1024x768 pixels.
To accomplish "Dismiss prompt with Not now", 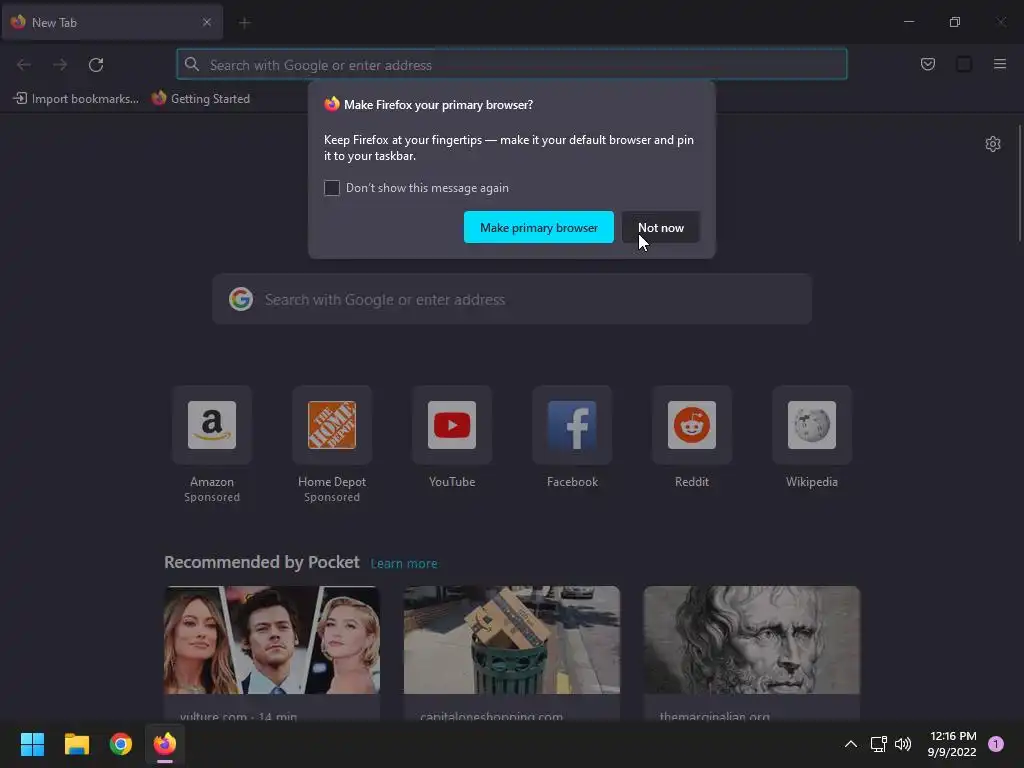I will [661, 227].
